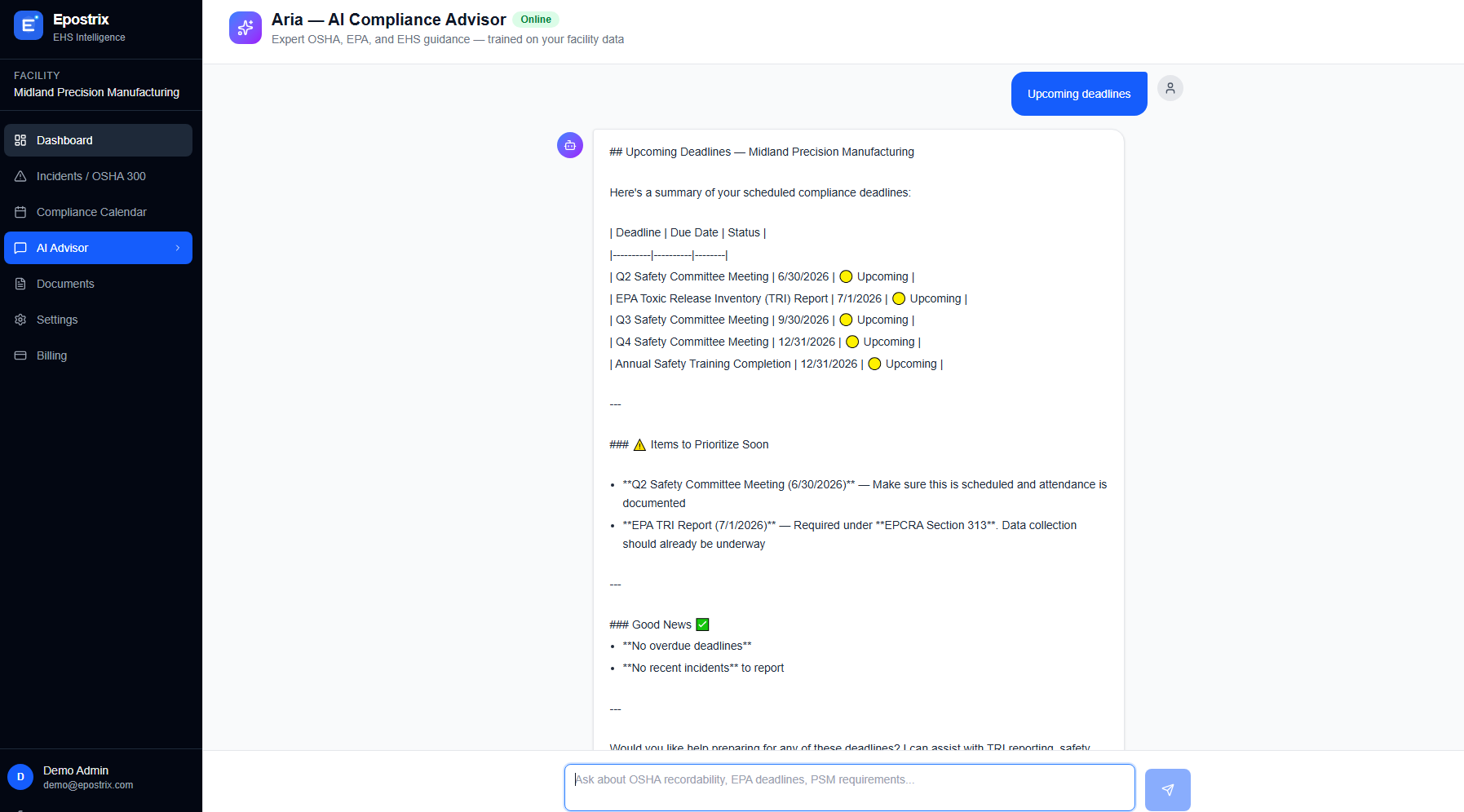1464x812 pixels.
Task: Click the Online status badge
Action: (x=536, y=20)
